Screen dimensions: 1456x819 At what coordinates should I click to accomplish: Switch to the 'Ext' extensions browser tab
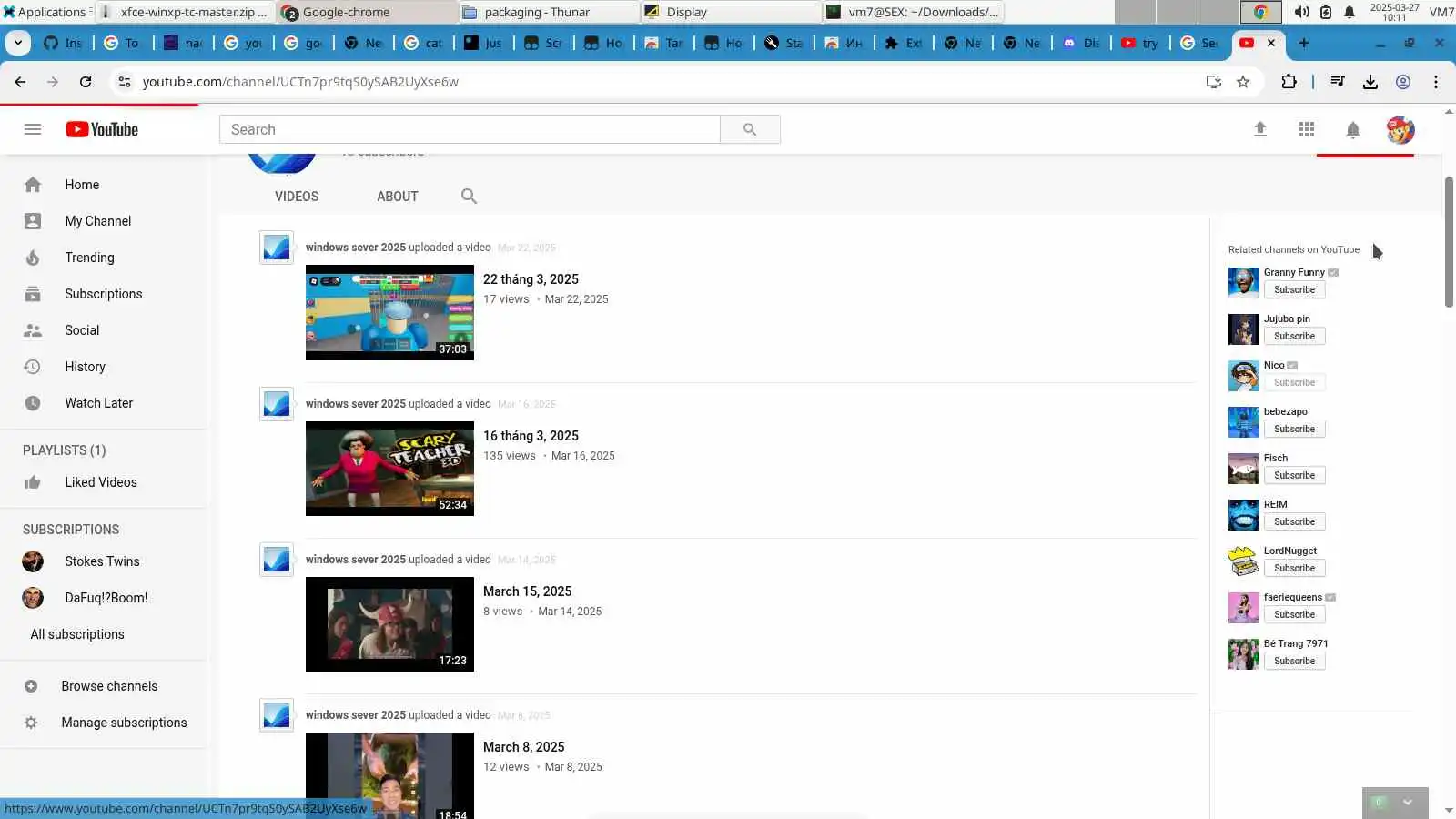904,43
